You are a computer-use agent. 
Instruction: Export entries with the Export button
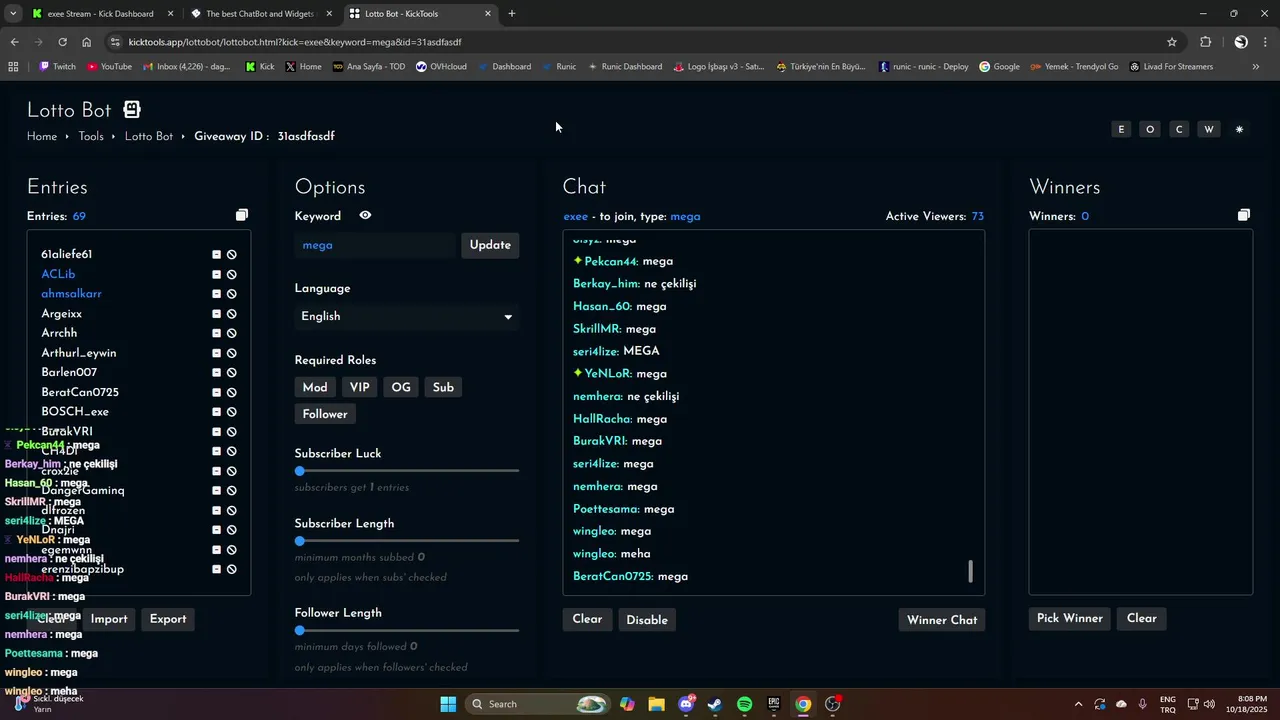pos(168,619)
